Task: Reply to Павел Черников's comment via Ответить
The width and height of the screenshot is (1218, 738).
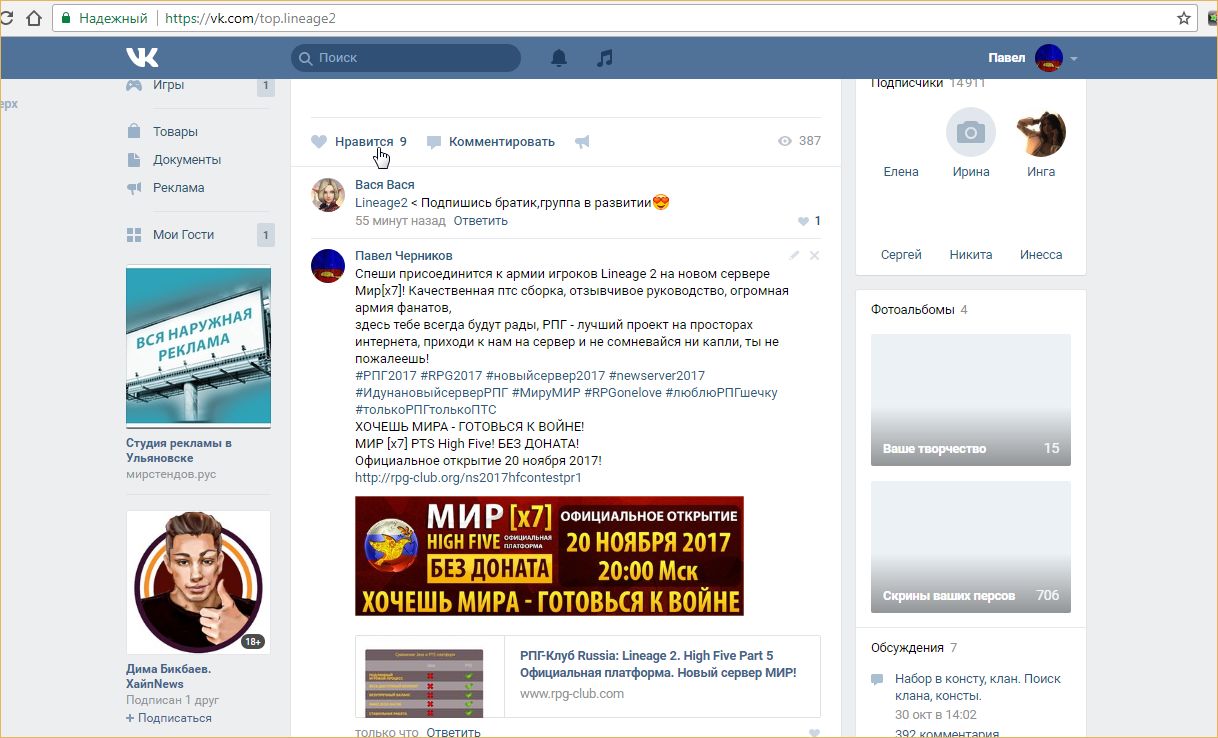Action: click(x=454, y=732)
